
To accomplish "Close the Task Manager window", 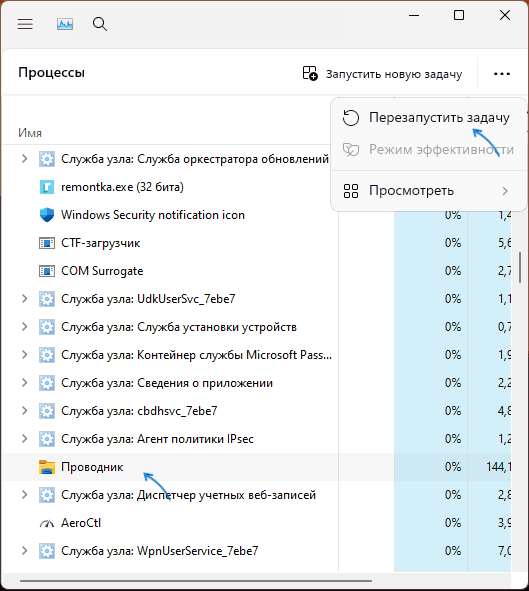I will point(505,15).
